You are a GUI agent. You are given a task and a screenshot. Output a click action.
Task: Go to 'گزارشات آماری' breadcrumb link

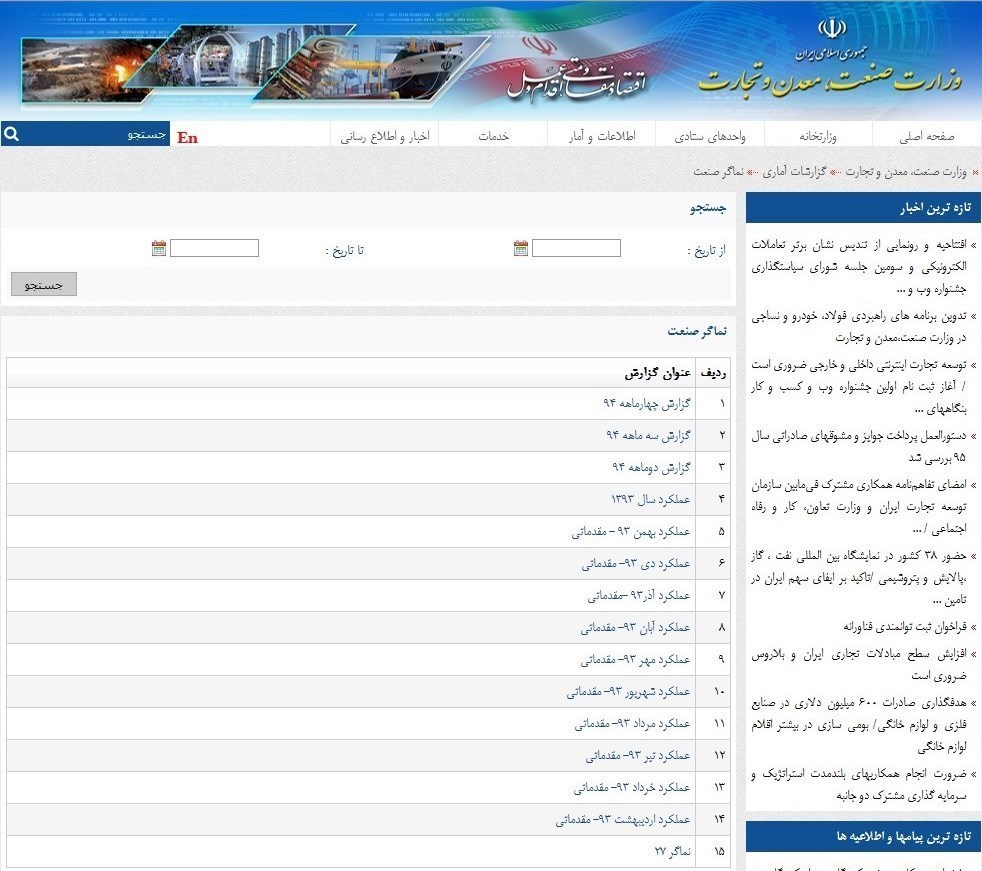[794, 172]
